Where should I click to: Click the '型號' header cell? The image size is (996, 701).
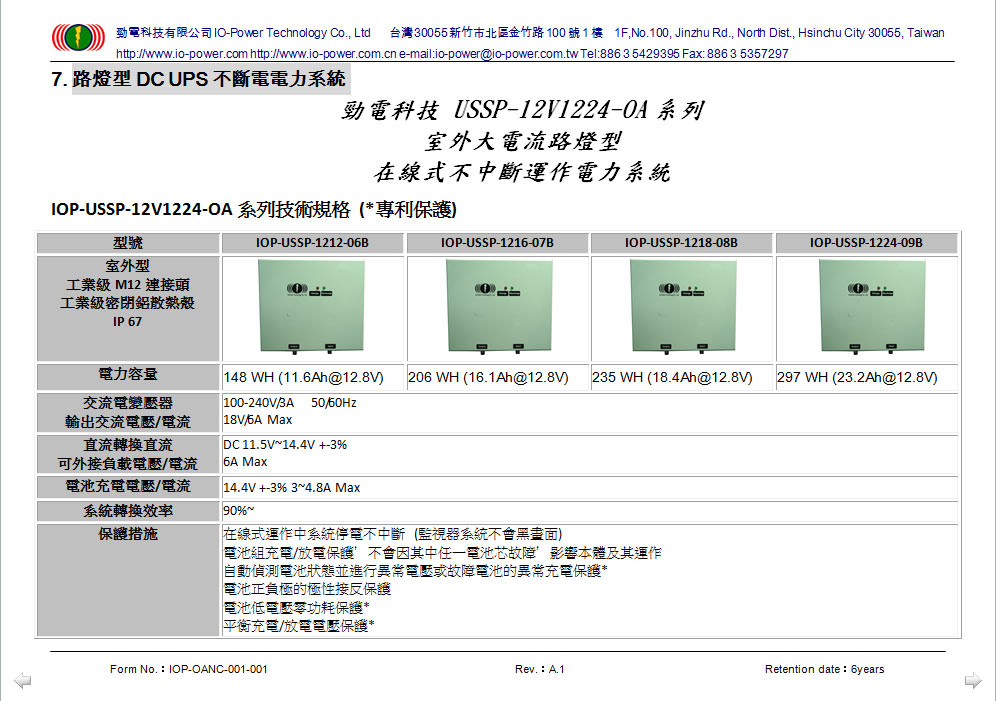tap(128, 243)
